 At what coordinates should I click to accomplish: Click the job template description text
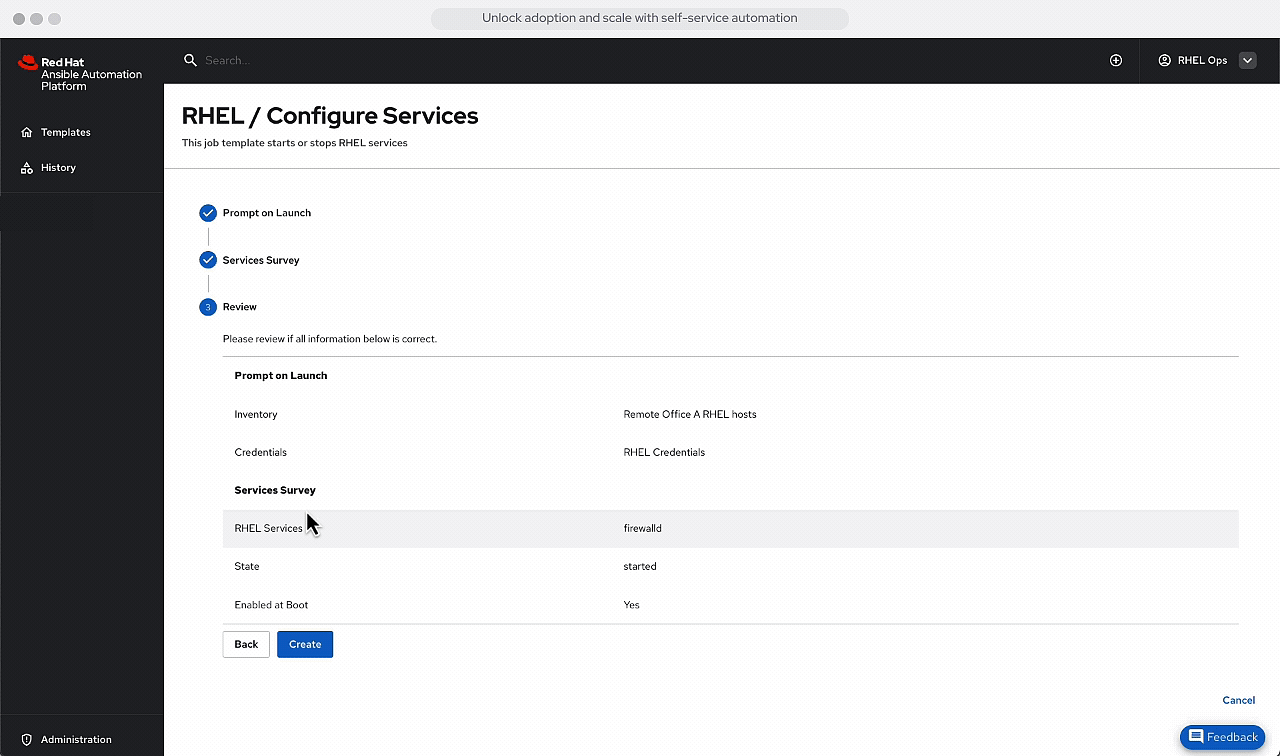pos(295,143)
